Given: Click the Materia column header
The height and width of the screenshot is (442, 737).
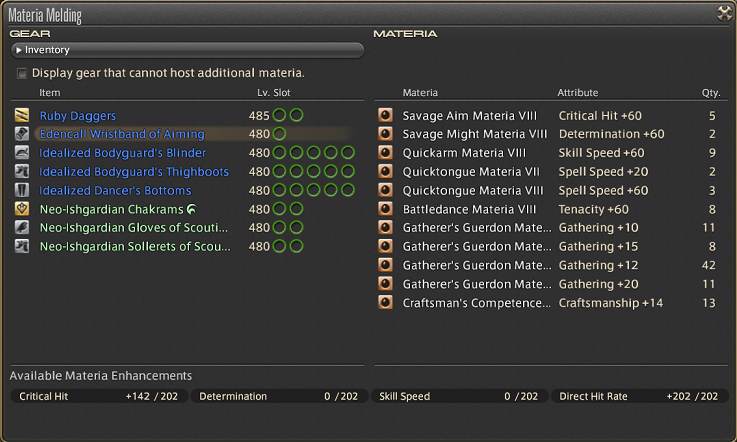Looking at the screenshot, I should point(420,93).
